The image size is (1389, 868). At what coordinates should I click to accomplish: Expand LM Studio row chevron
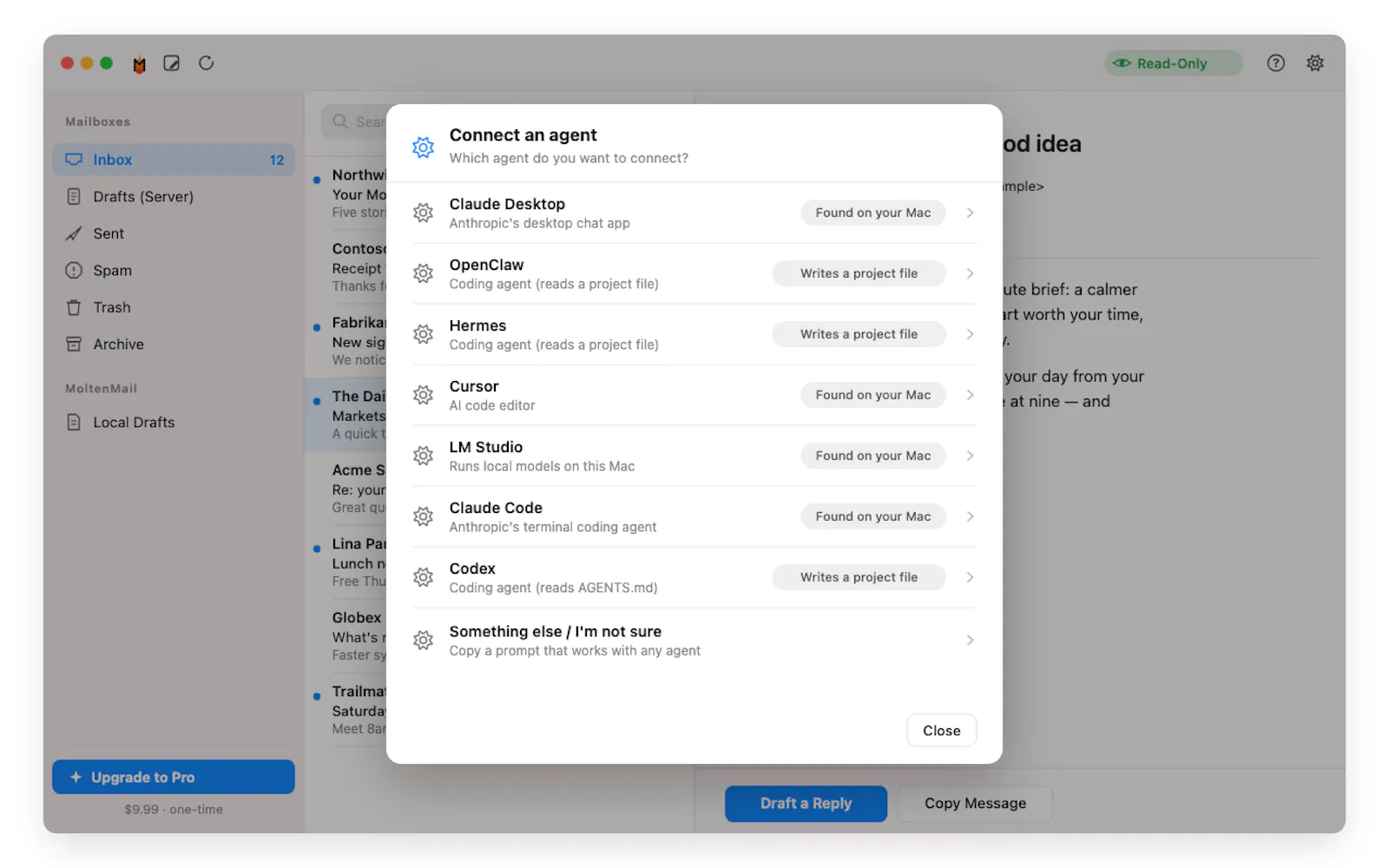coord(970,456)
